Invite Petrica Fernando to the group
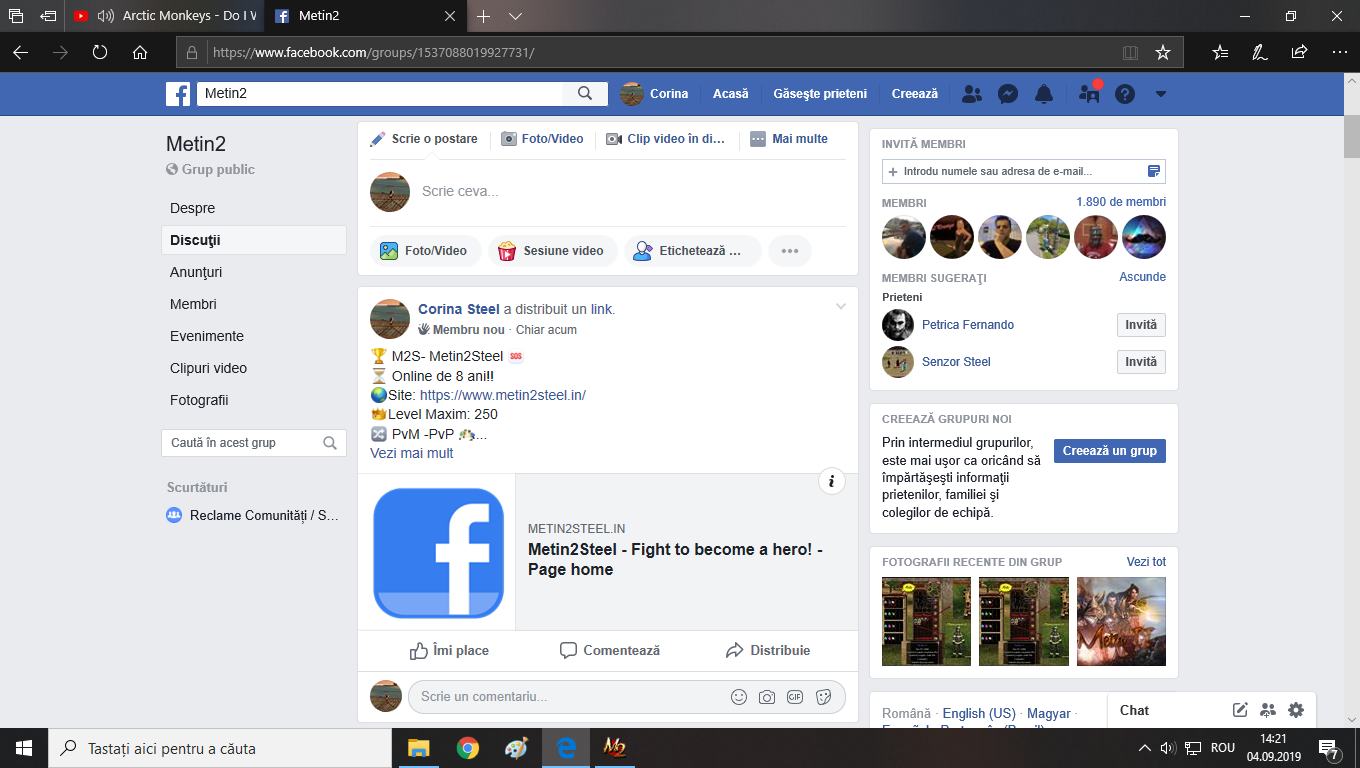 pyautogui.click(x=1141, y=325)
